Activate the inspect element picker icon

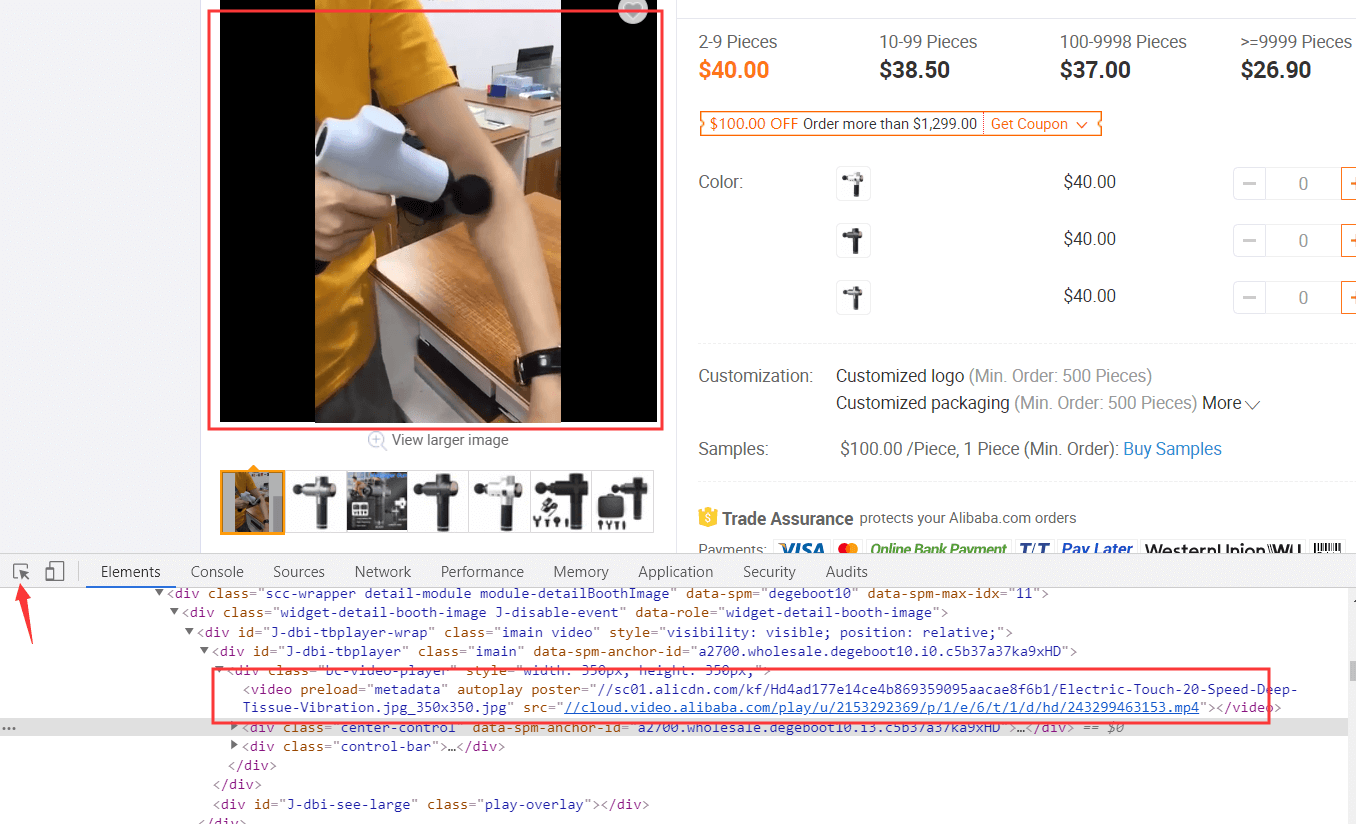[21, 572]
